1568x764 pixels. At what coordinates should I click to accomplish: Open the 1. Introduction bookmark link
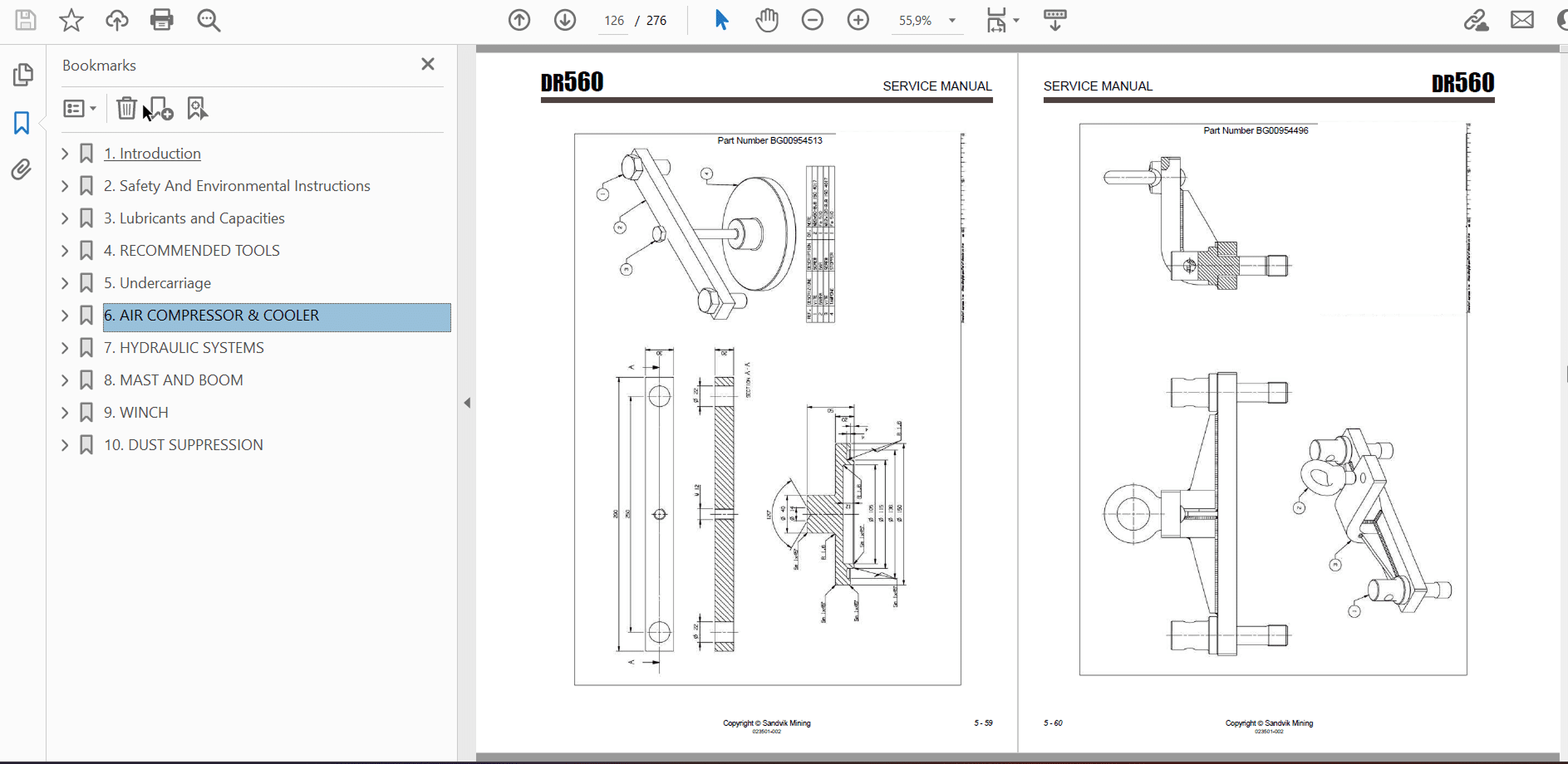pos(152,154)
